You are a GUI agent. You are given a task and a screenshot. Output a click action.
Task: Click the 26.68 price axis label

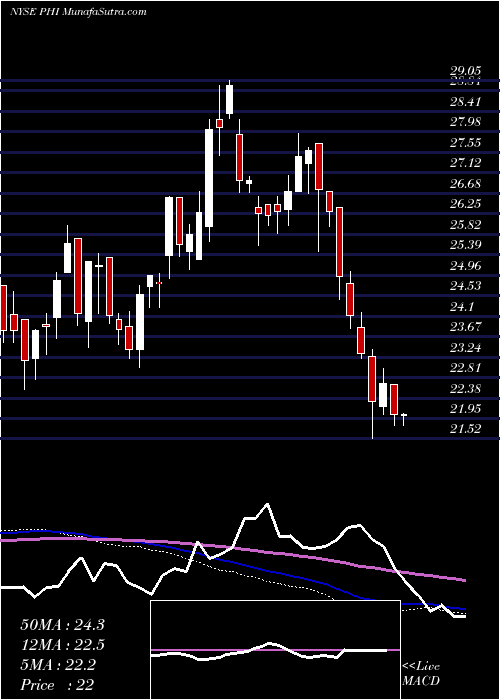[465, 184]
